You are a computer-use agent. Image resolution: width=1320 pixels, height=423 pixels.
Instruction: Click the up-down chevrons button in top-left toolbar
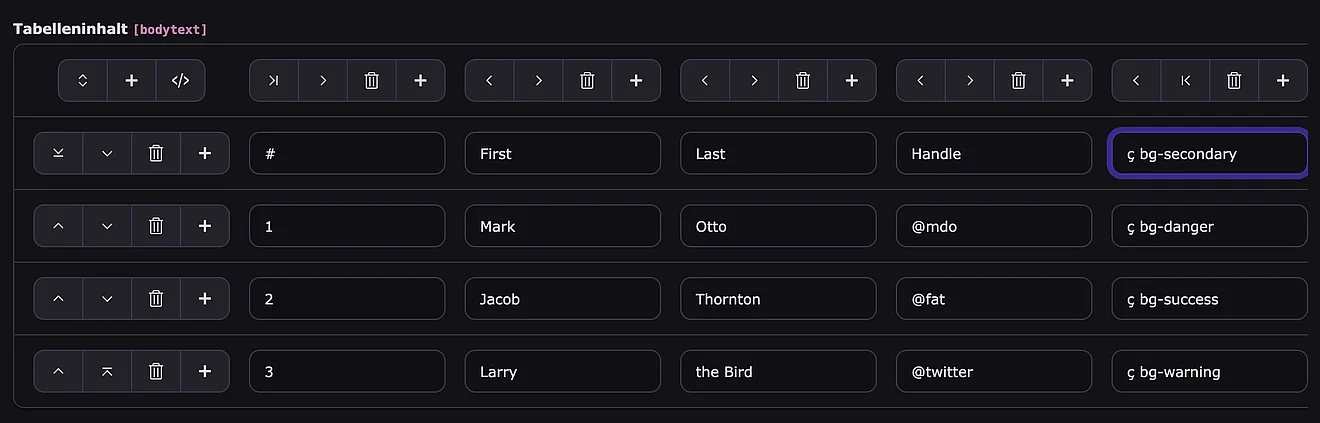pyautogui.click(x=83, y=81)
